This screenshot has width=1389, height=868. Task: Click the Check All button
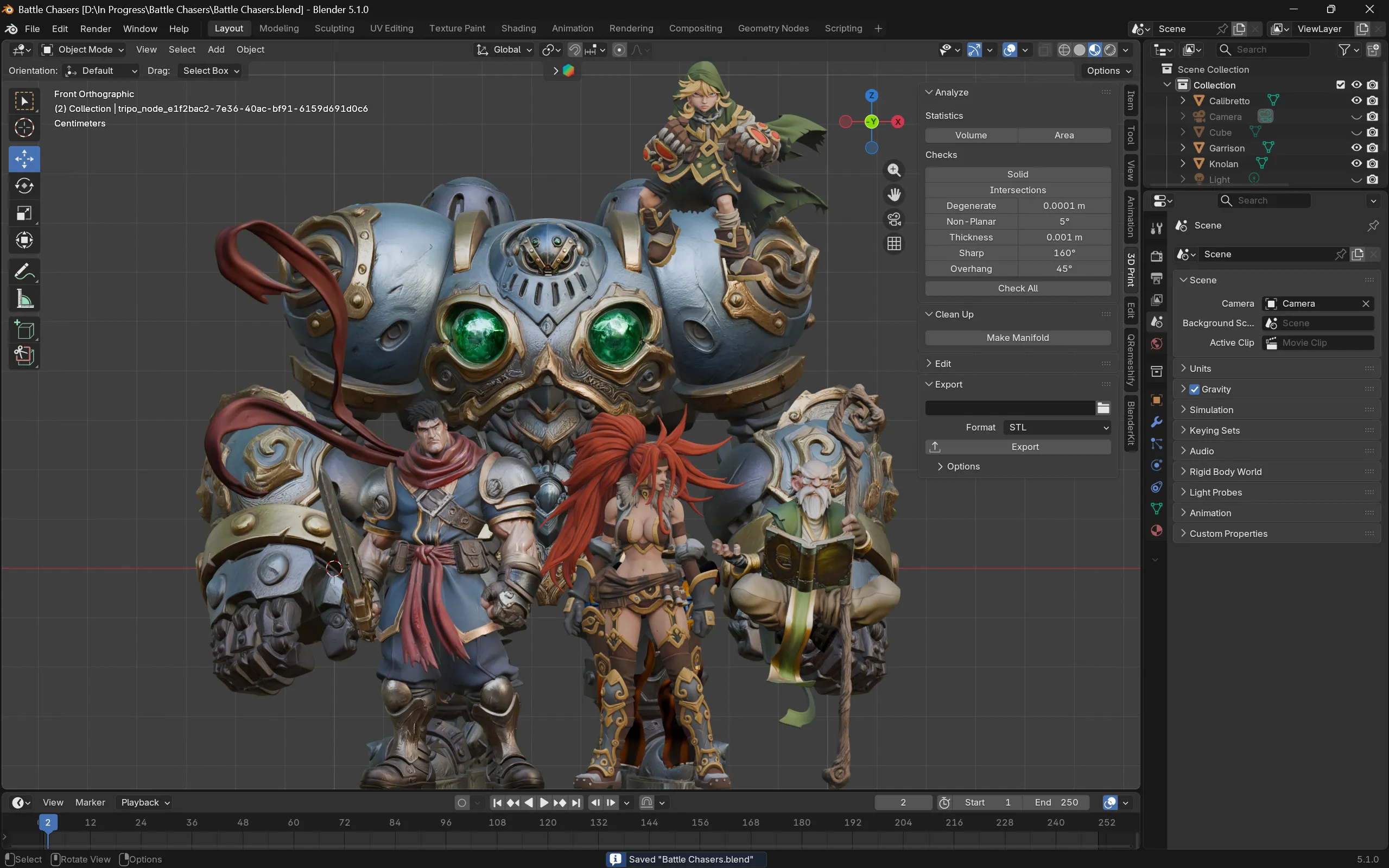1018,289
